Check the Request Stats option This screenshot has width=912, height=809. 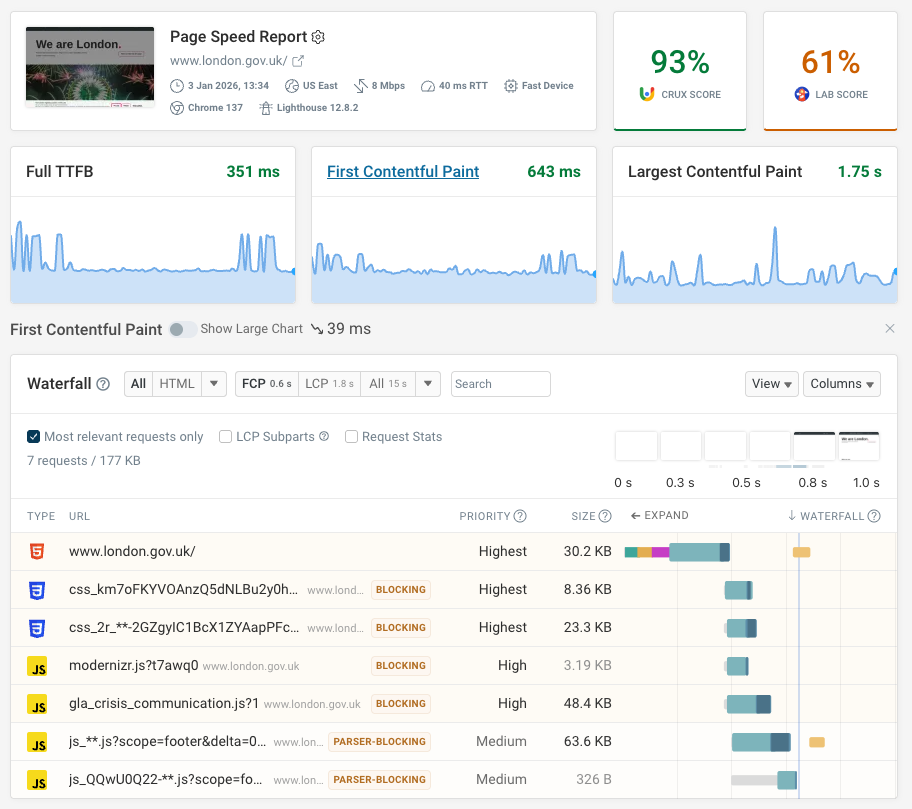351,437
